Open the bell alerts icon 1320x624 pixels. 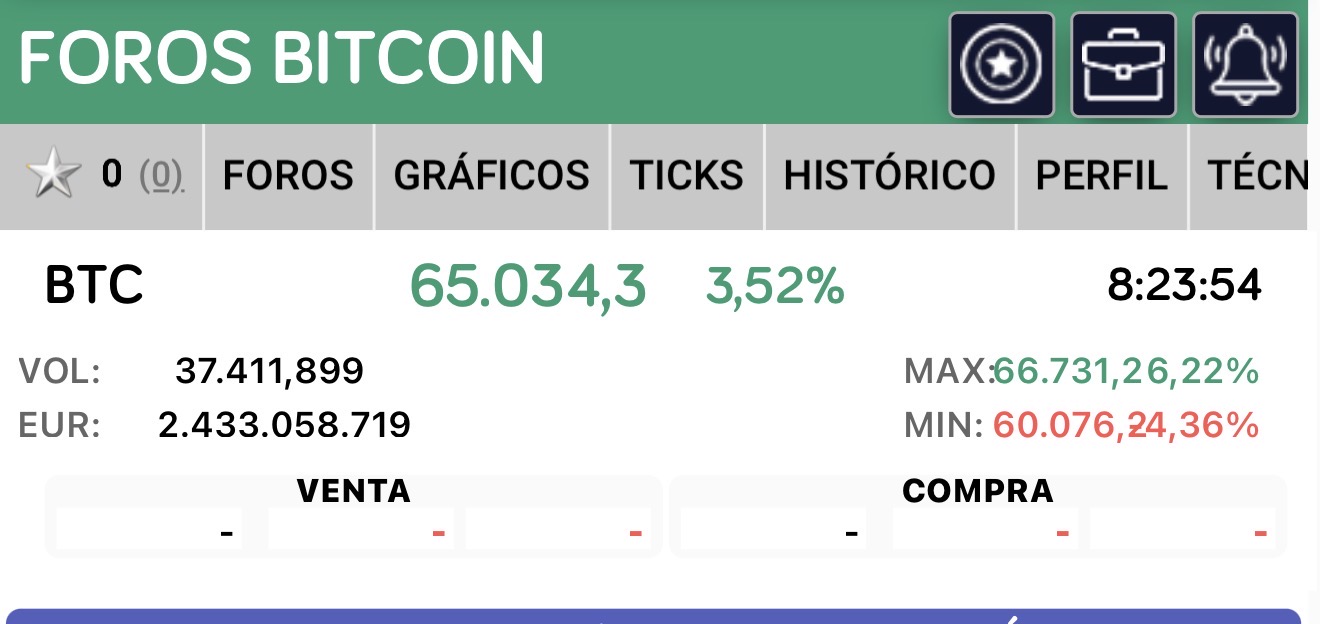1245,65
